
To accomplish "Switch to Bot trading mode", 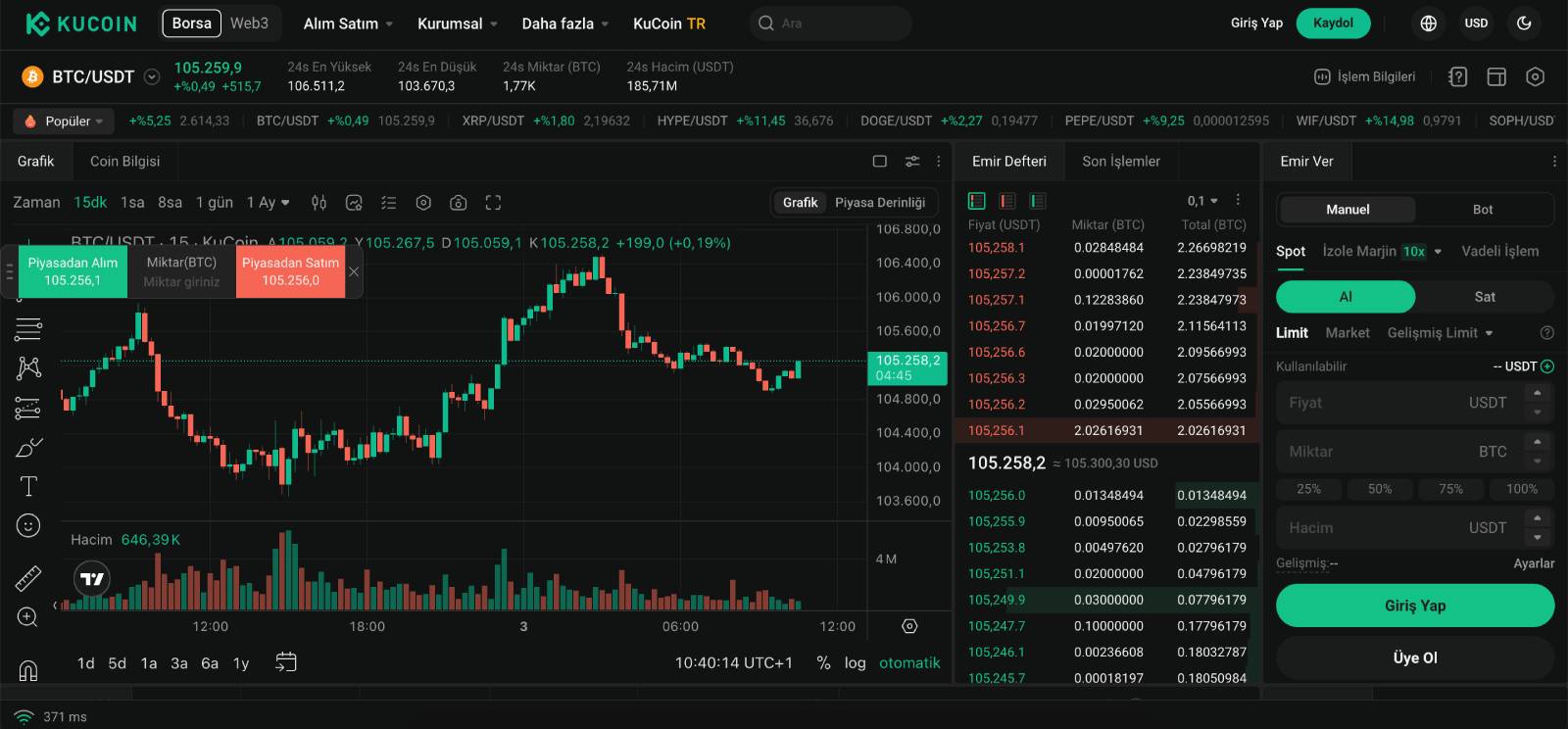I will click(x=1483, y=210).
